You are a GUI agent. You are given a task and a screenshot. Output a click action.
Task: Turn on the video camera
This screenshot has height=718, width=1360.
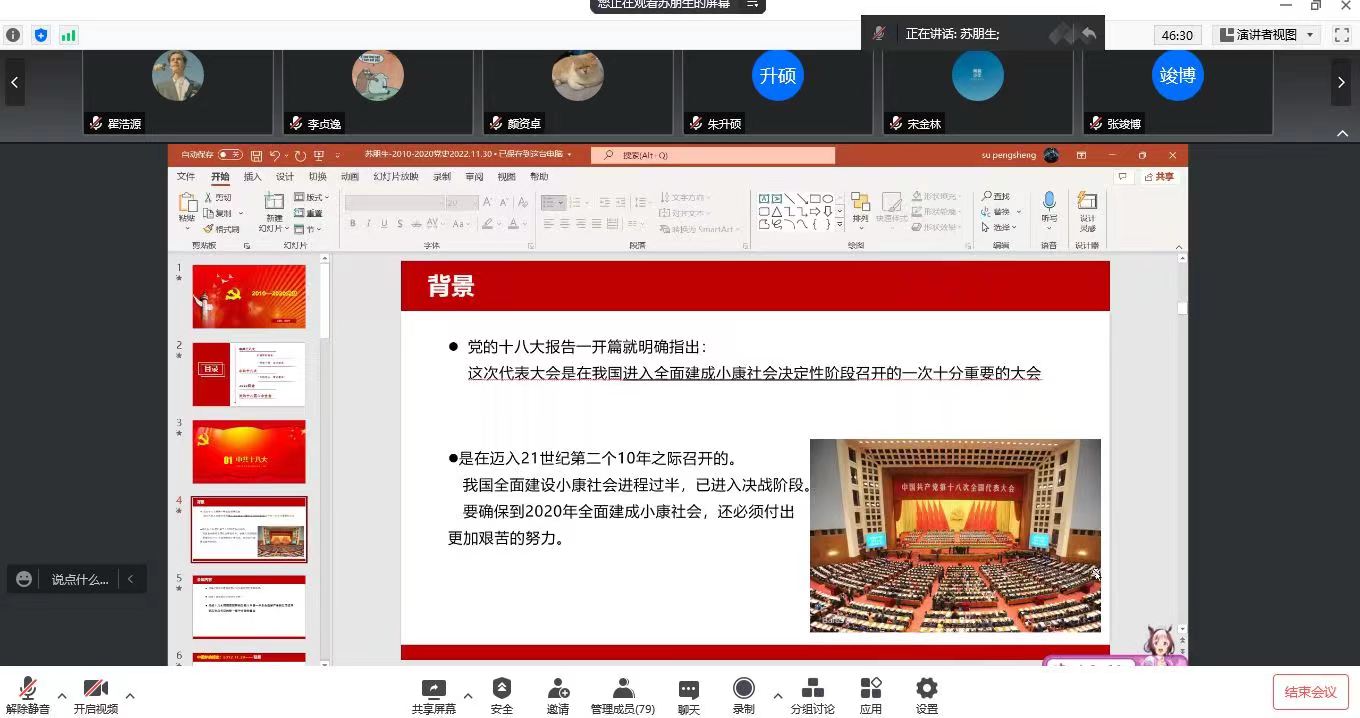pyautogui.click(x=95, y=689)
